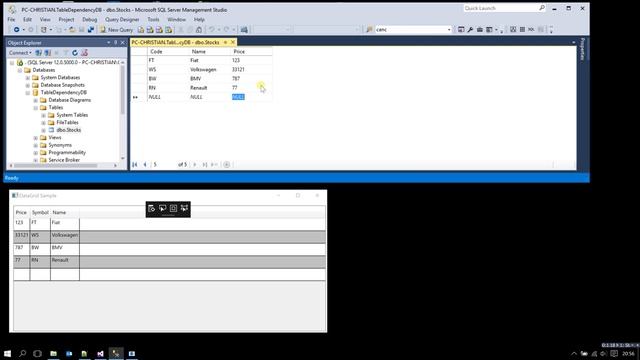Click the New Query toolbar button
The width and height of the screenshot is (640, 360).
pos(116,30)
